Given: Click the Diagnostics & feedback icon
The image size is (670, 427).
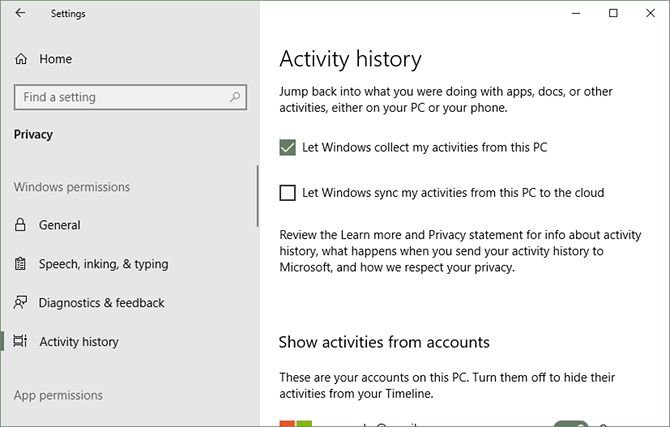Looking at the screenshot, I should tap(21, 303).
